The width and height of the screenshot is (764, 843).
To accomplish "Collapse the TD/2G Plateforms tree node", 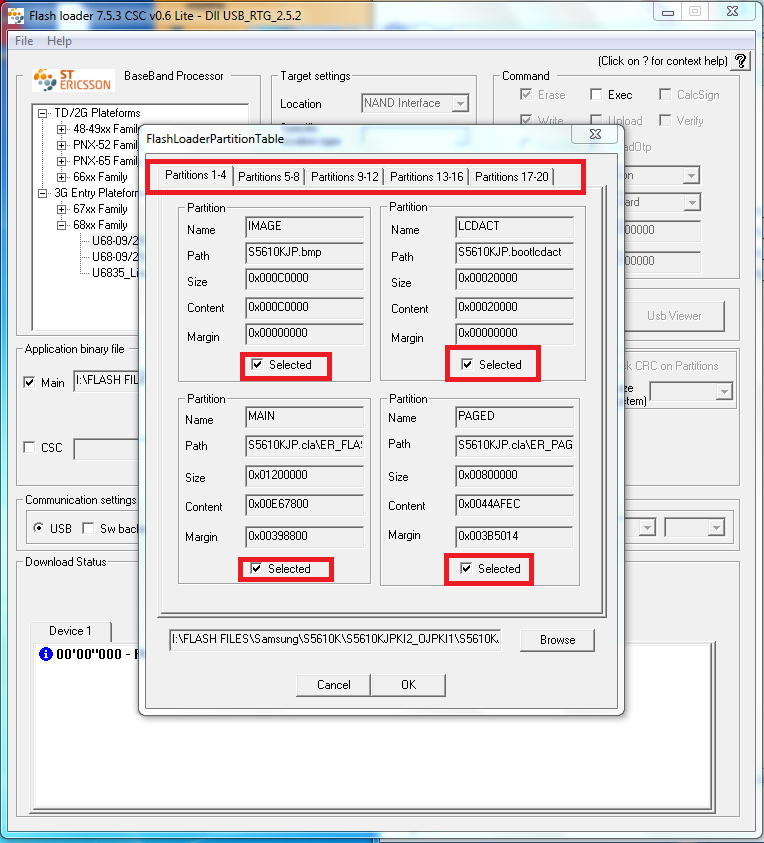I will (x=42, y=113).
